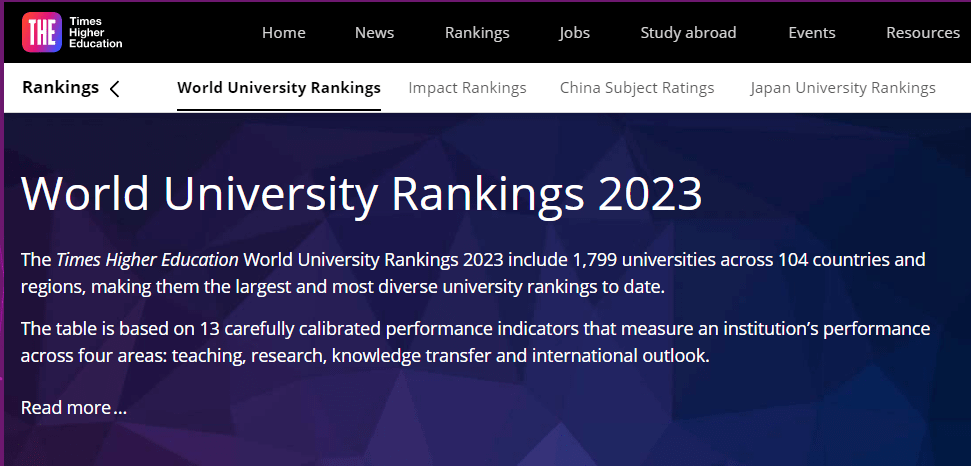Open the Home menu item
The width and height of the screenshot is (971, 466).
(x=284, y=33)
